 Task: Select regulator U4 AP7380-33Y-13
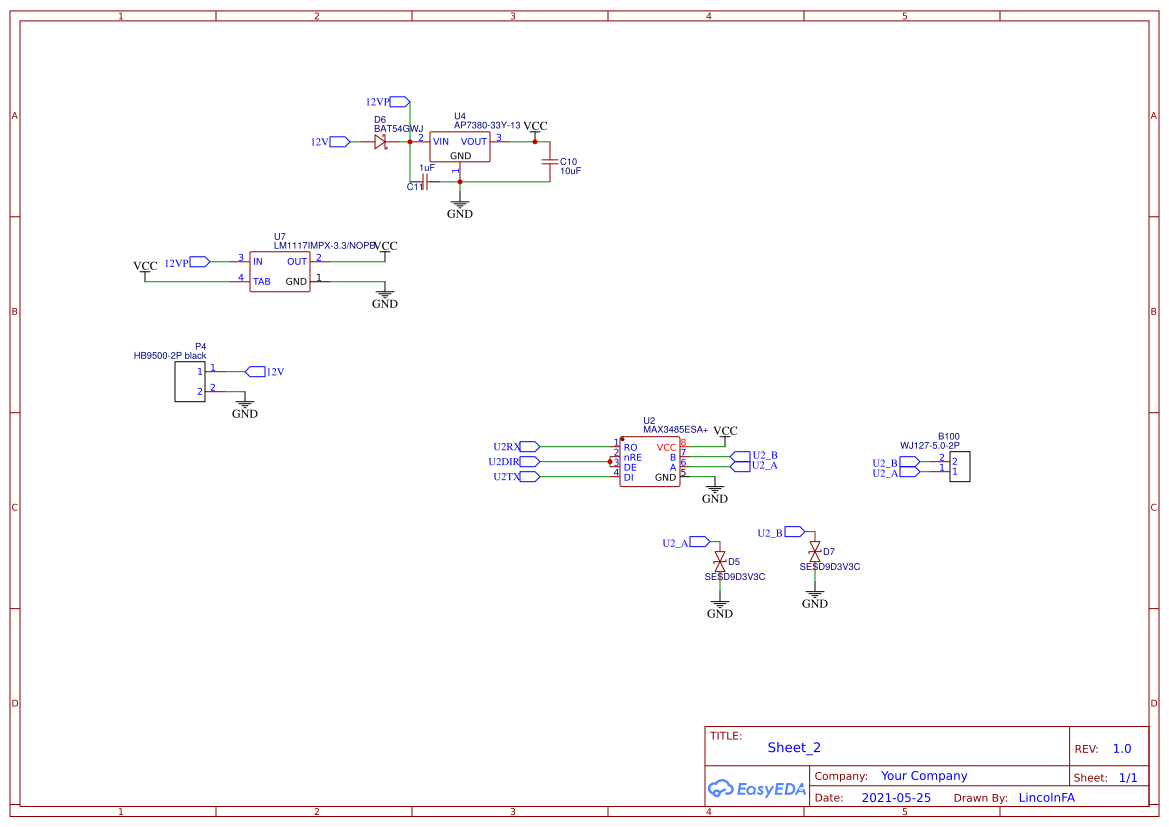click(460, 145)
